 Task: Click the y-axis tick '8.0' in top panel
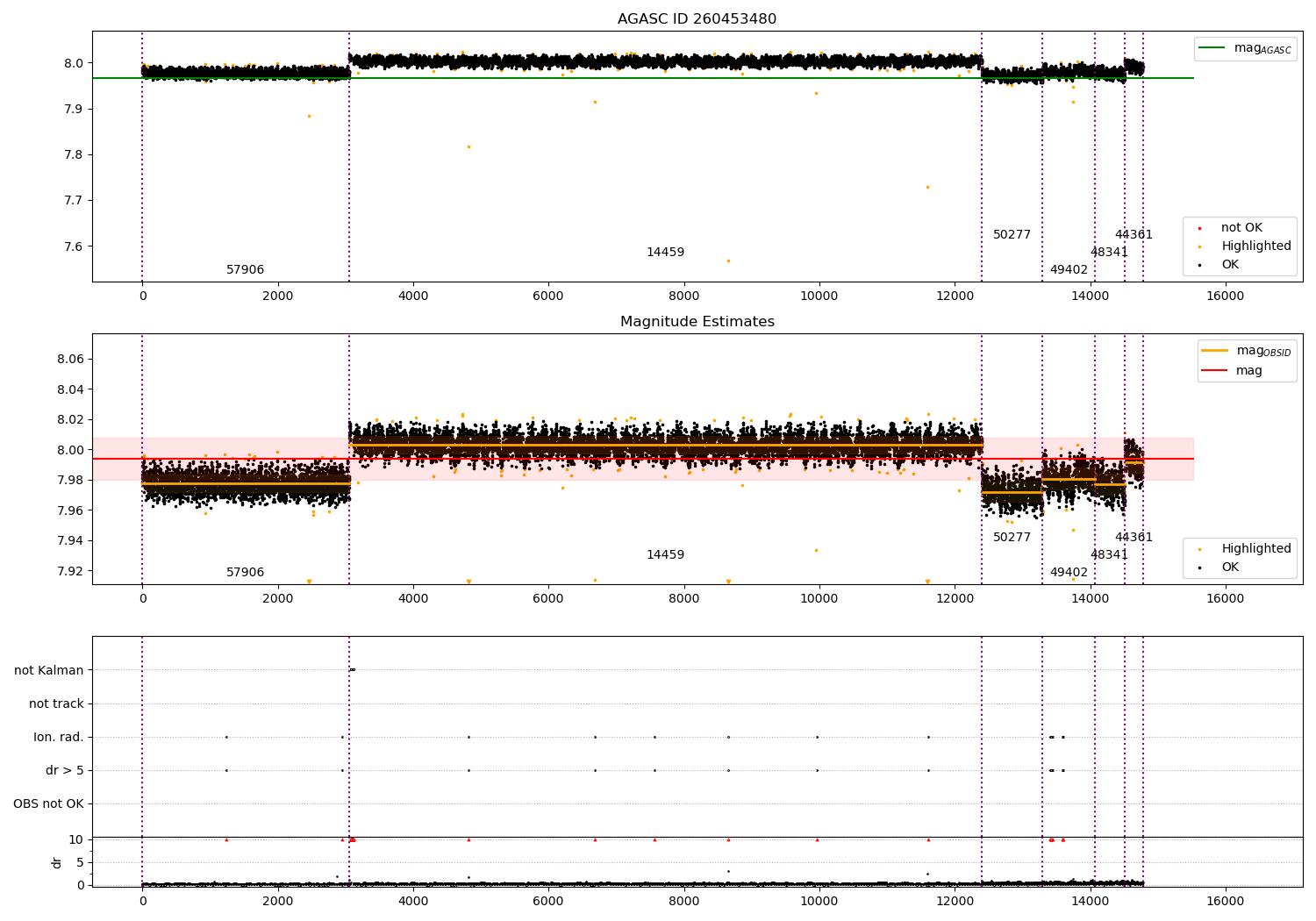click(x=74, y=63)
